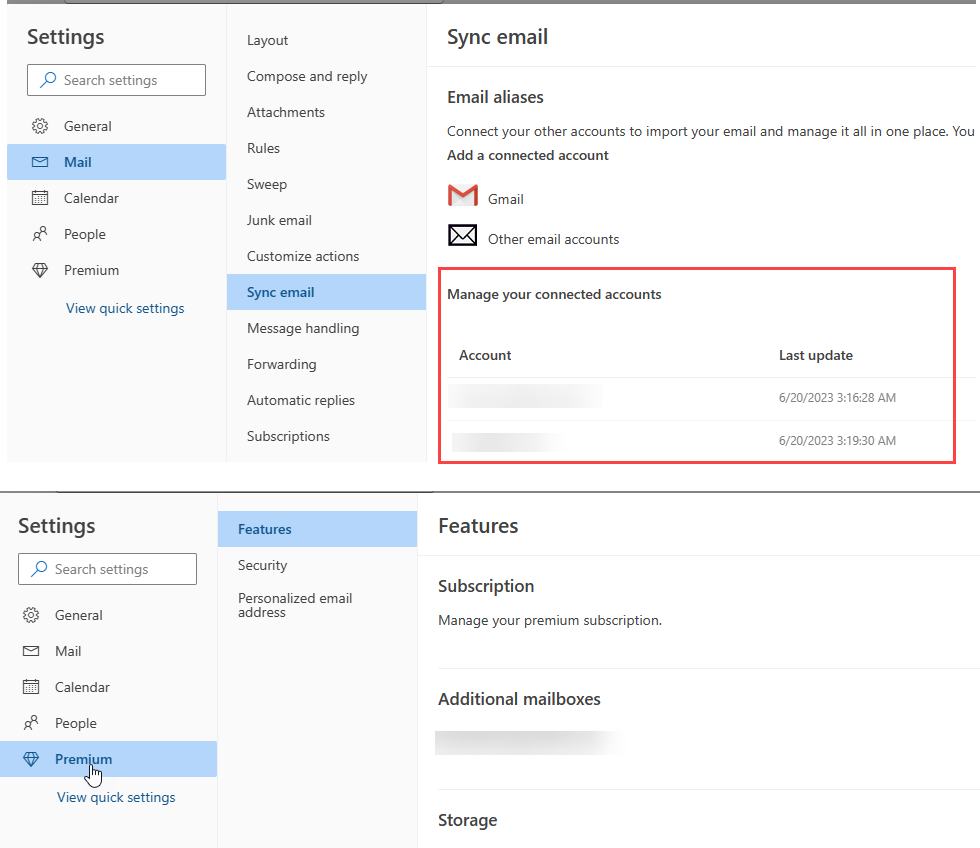Focus the top Search settings field

pyautogui.click(x=116, y=80)
